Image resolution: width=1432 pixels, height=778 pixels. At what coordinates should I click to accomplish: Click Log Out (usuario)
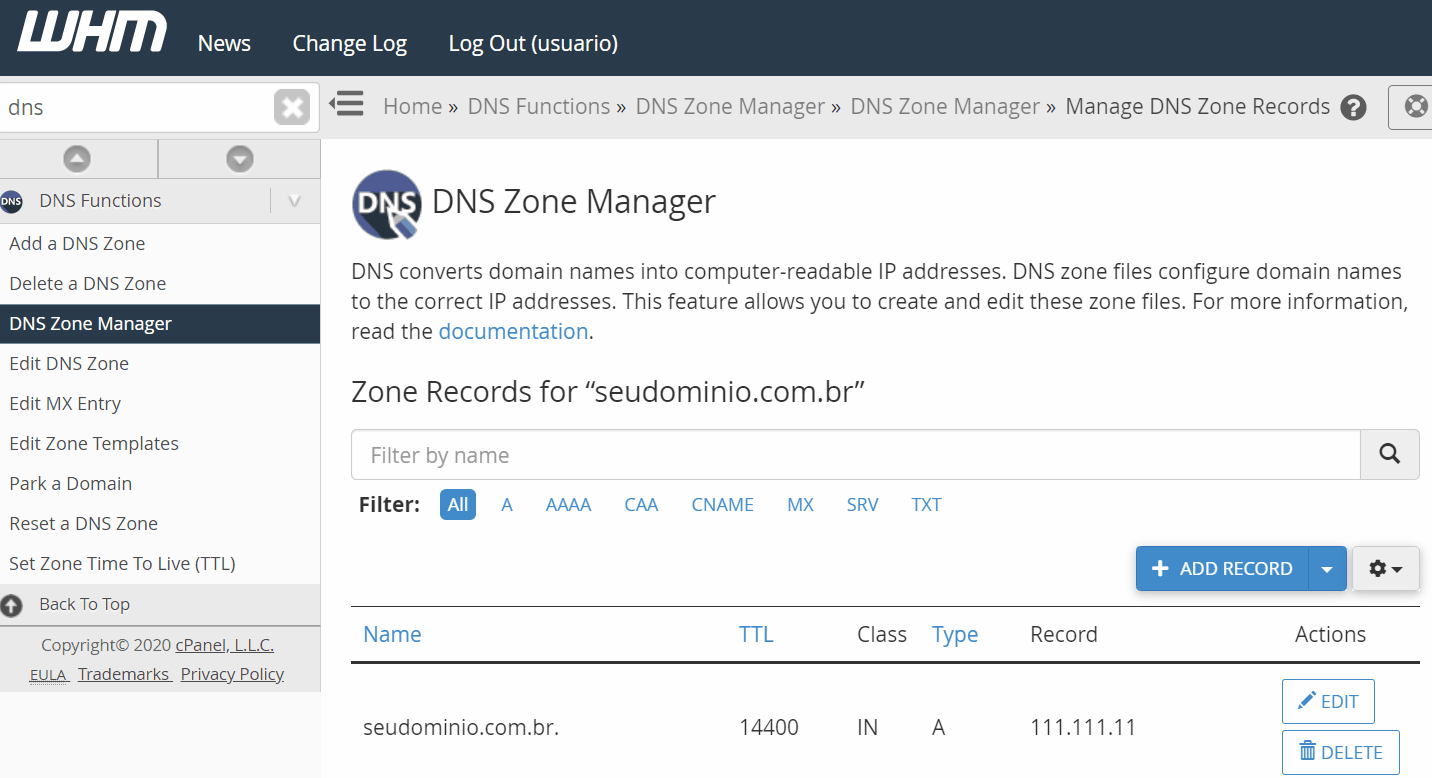coord(533,44)
